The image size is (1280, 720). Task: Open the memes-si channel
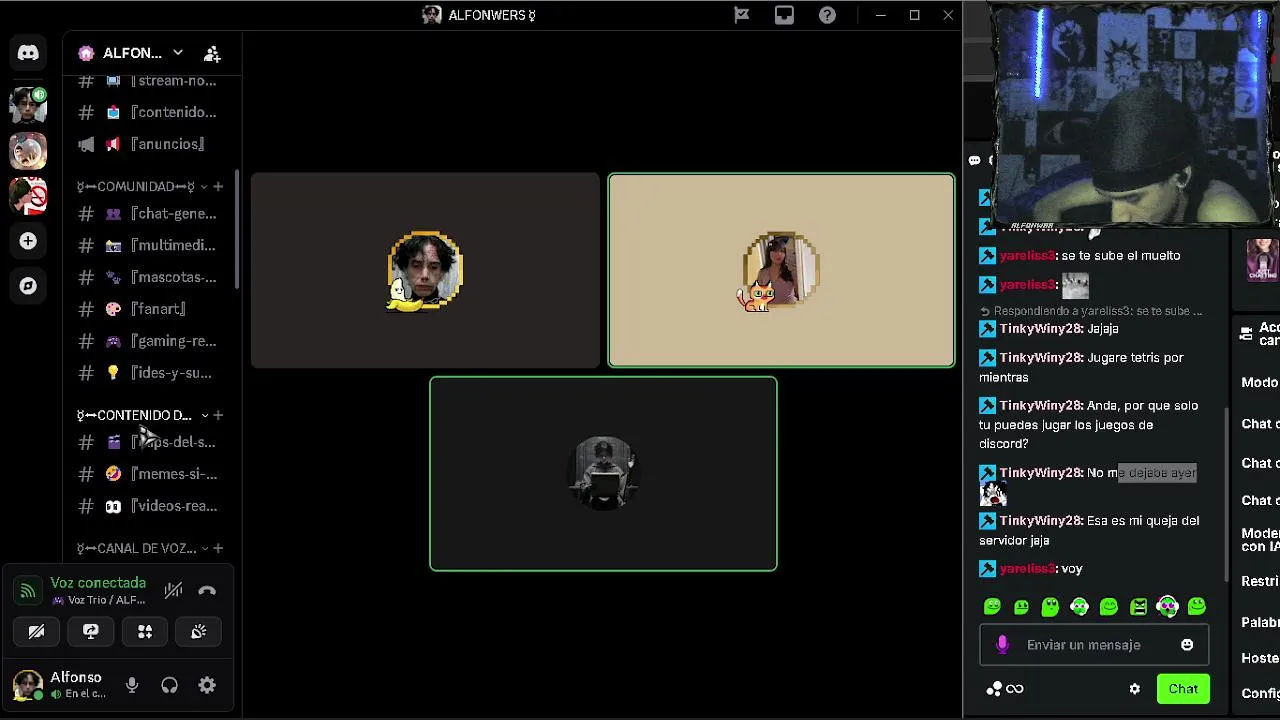tap(150, 474)
